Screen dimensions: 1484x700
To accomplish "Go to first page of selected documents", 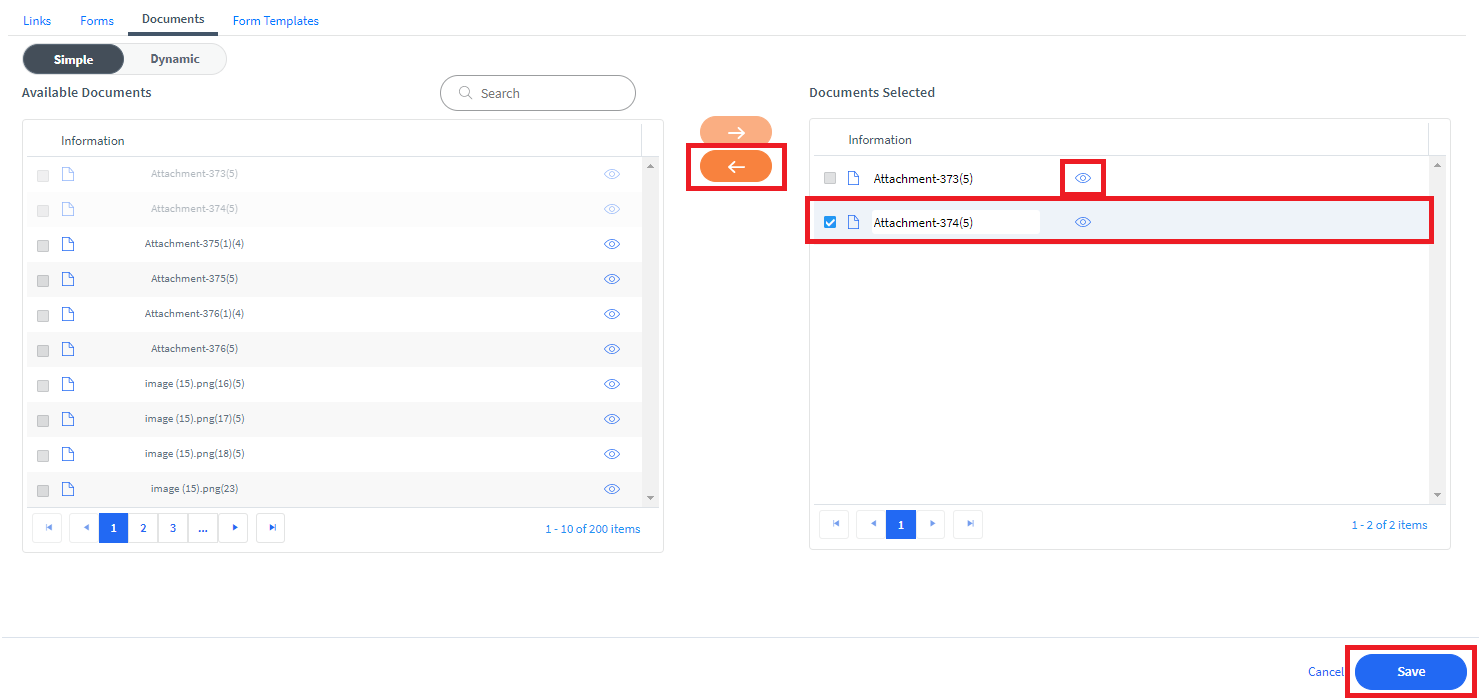I will pos(834,524).
